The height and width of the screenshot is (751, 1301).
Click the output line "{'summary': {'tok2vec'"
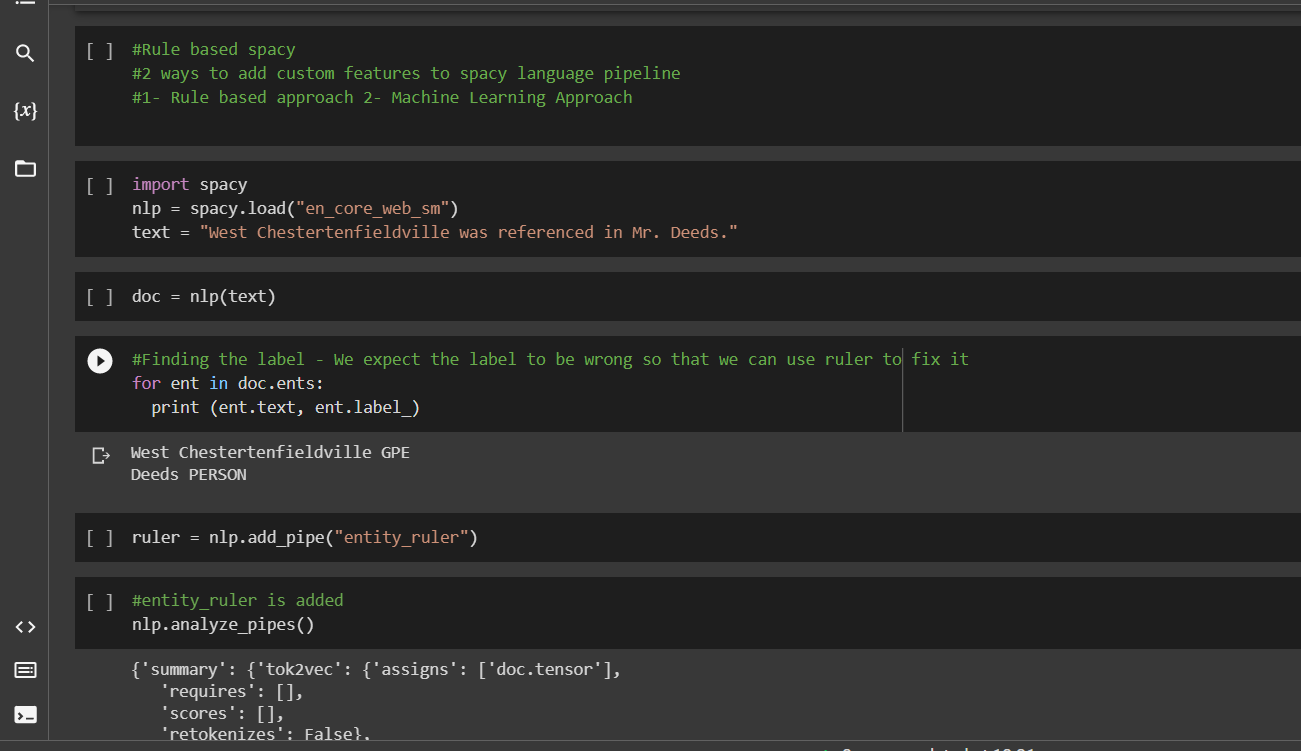pyautogui.click(x=376, y=669)
